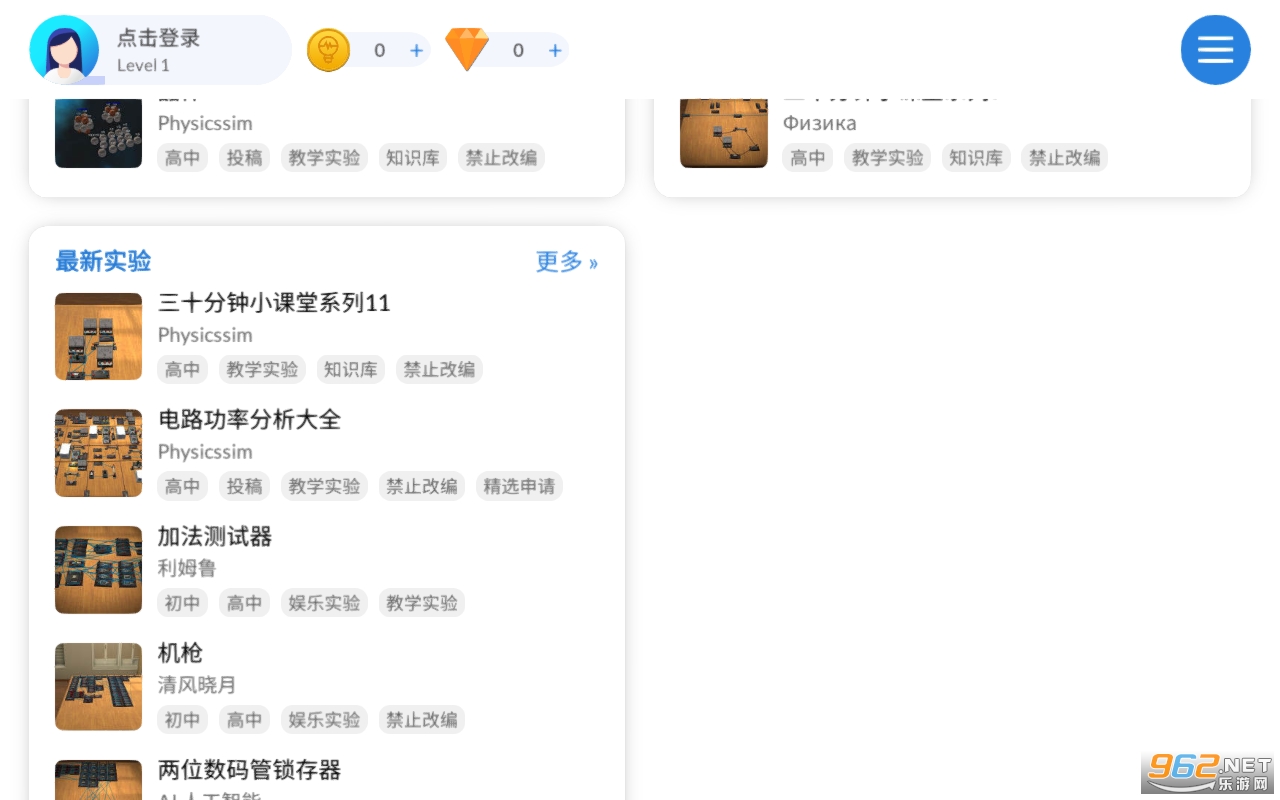Viewport: 1280px width, 800px height.
Task: Select 初中 tag of 机枪
Action: (182, 720)
